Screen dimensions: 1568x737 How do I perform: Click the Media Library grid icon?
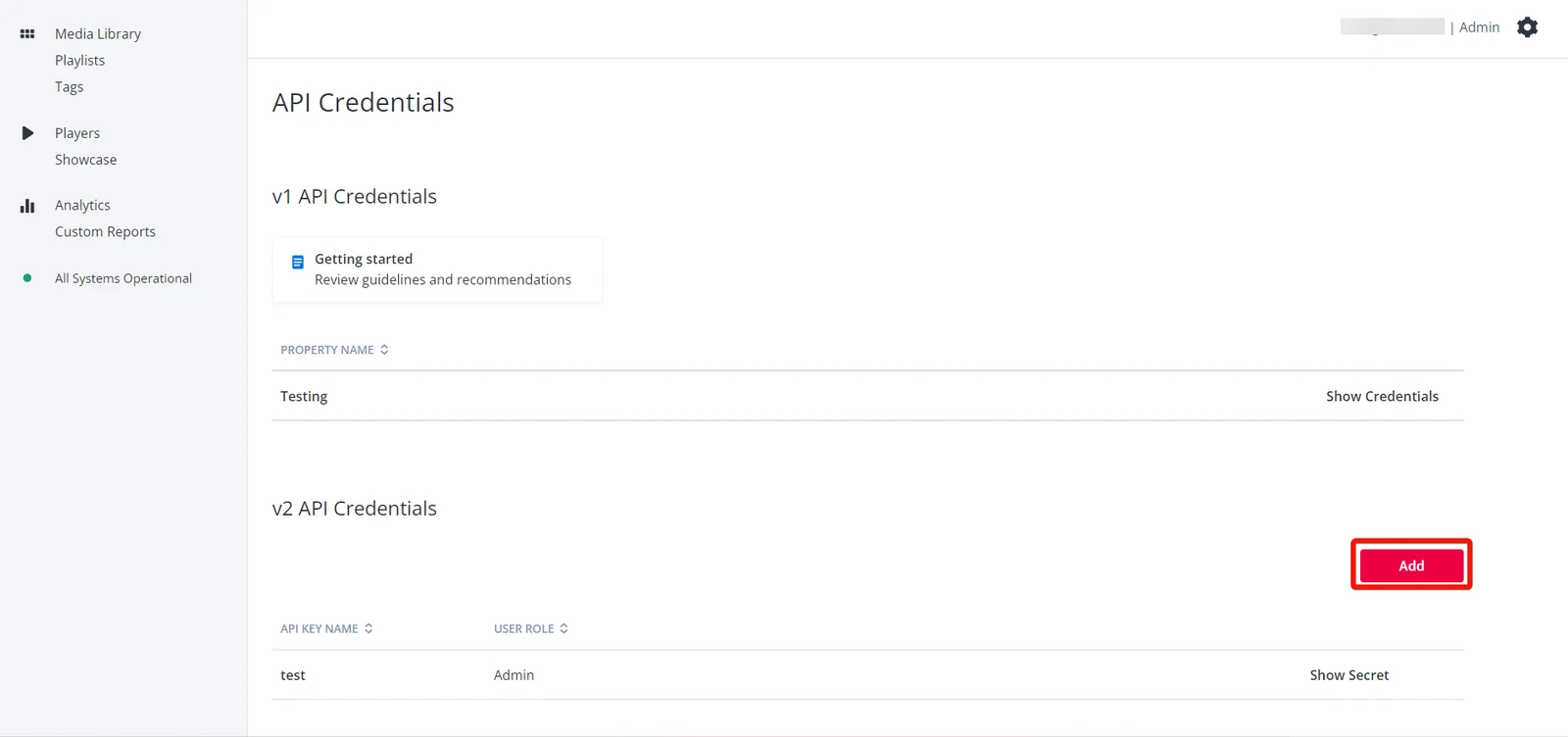pos(27,34)
